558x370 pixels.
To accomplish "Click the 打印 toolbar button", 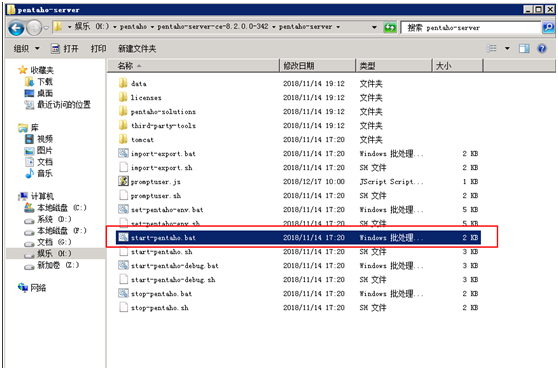I will coord(99,48).
